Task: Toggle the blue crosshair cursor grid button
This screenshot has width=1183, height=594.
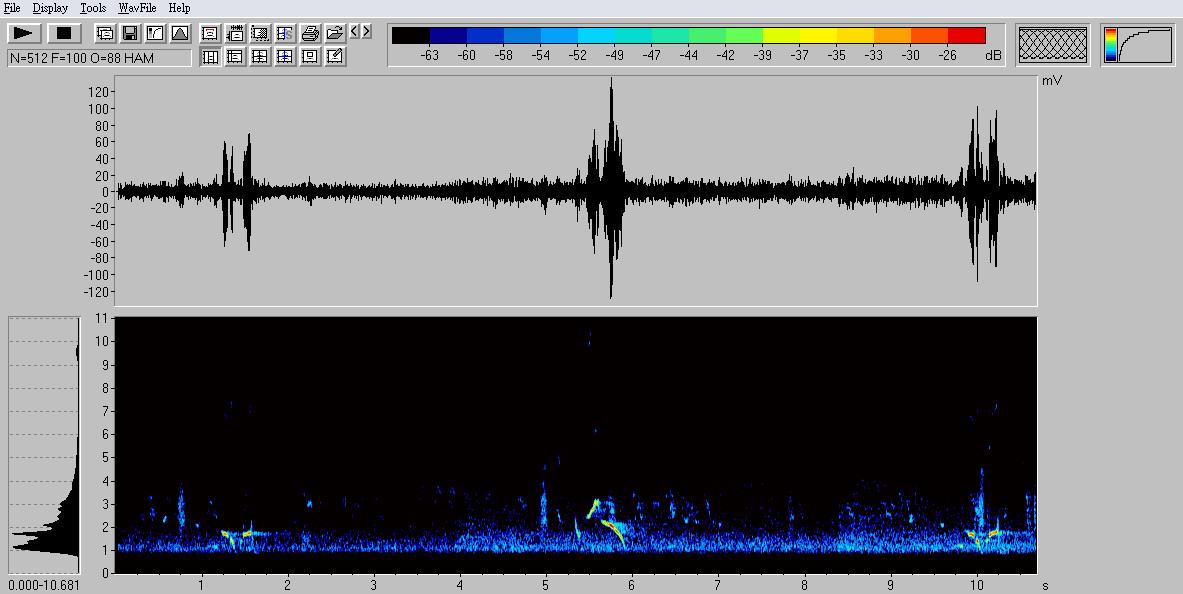Action: coord(285,57)
